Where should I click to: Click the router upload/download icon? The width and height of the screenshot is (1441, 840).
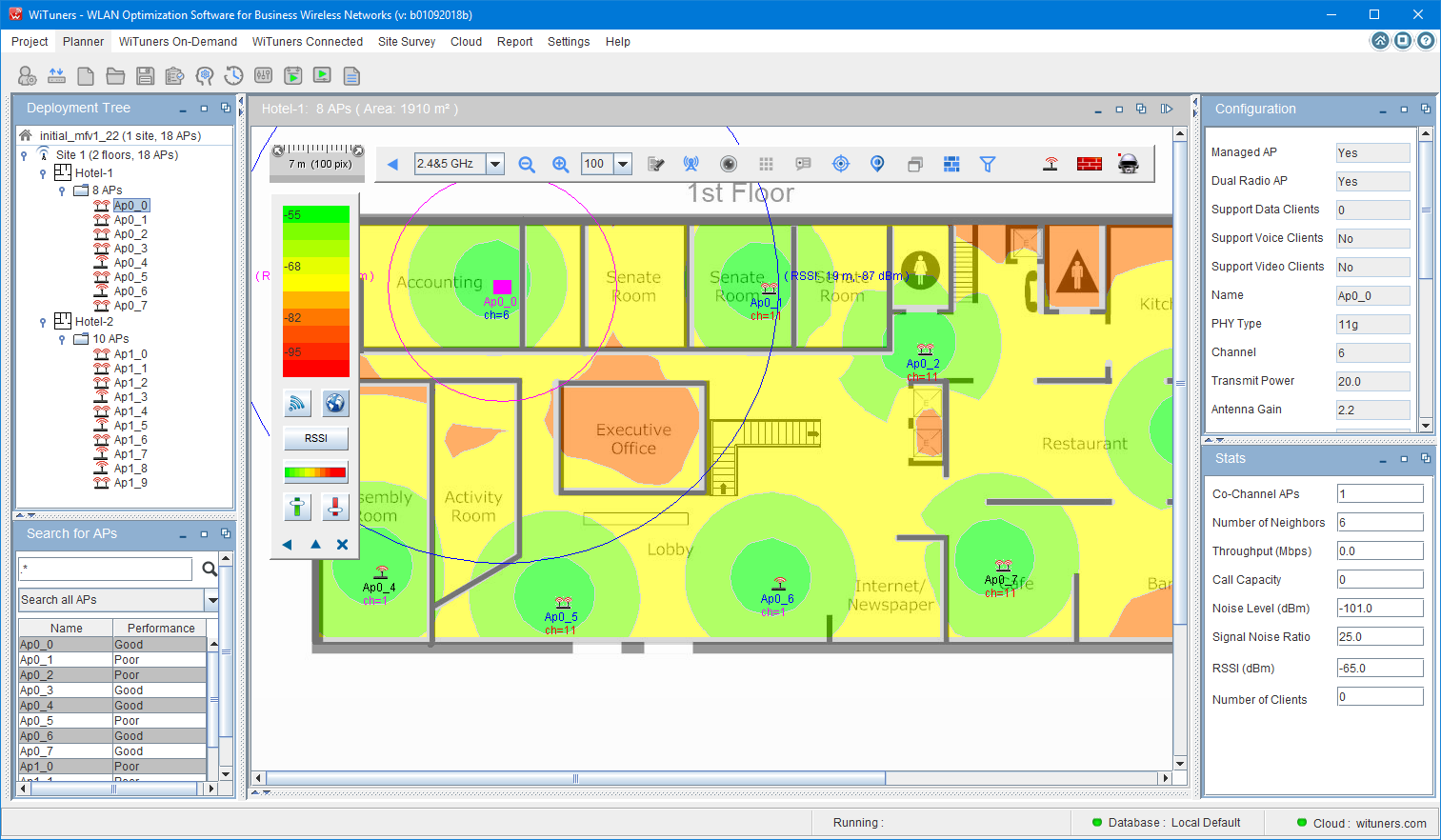coord(57,75)
